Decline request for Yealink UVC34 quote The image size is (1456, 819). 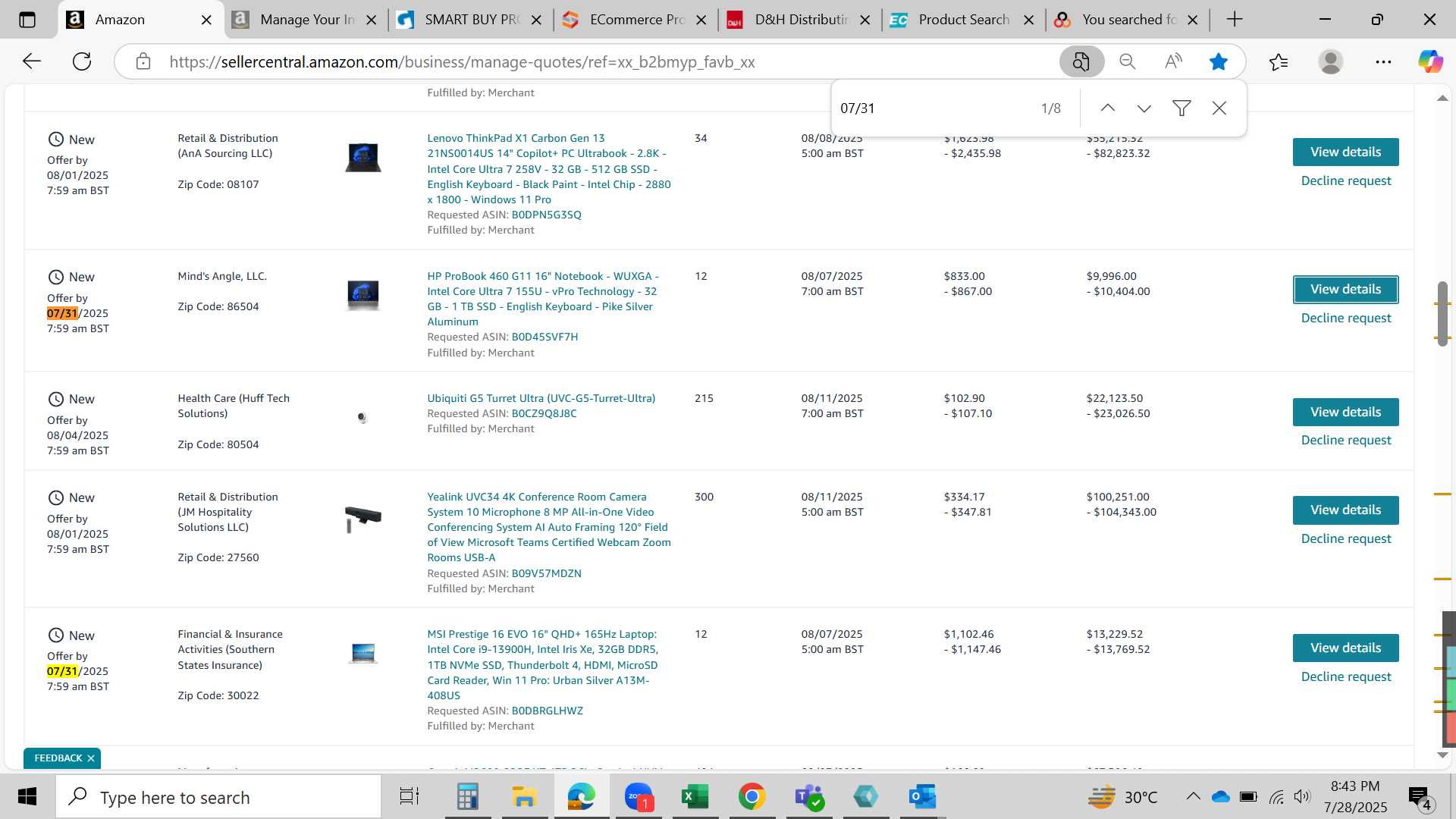coord(1346,538)
